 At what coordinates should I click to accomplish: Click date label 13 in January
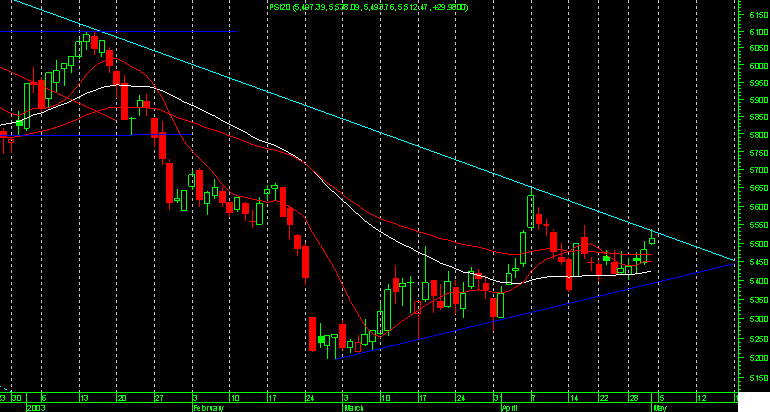[x=84, y=398]
